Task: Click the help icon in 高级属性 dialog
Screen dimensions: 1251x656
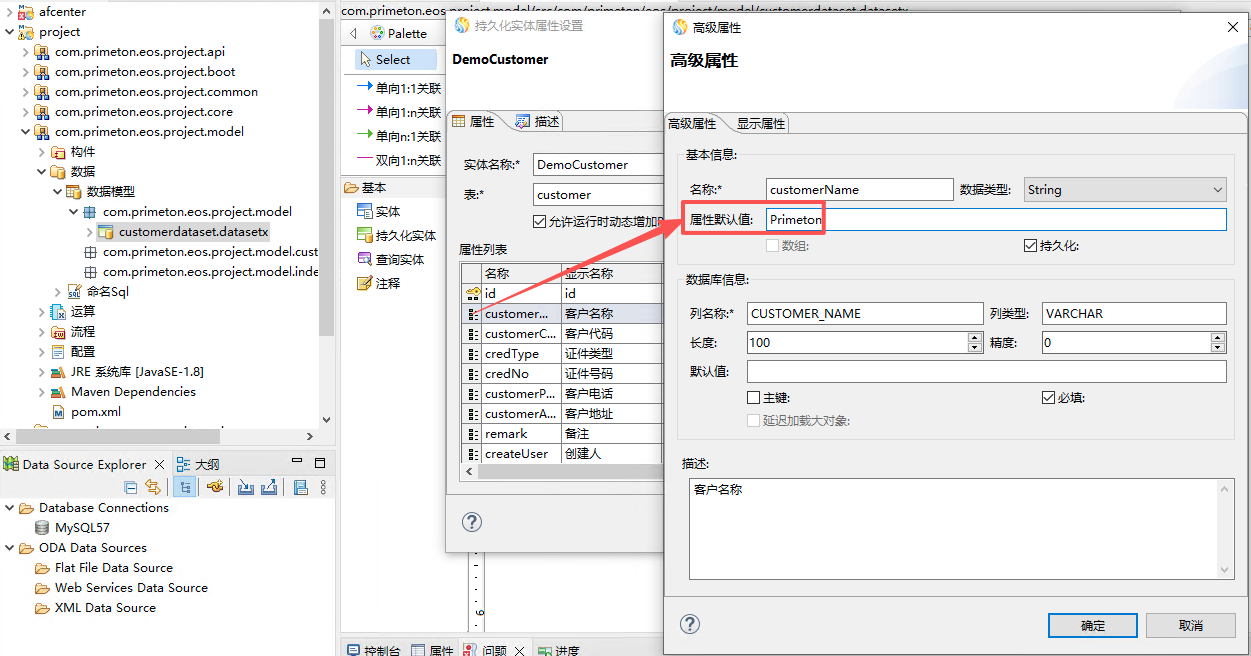Action: [x=690, y=624]
